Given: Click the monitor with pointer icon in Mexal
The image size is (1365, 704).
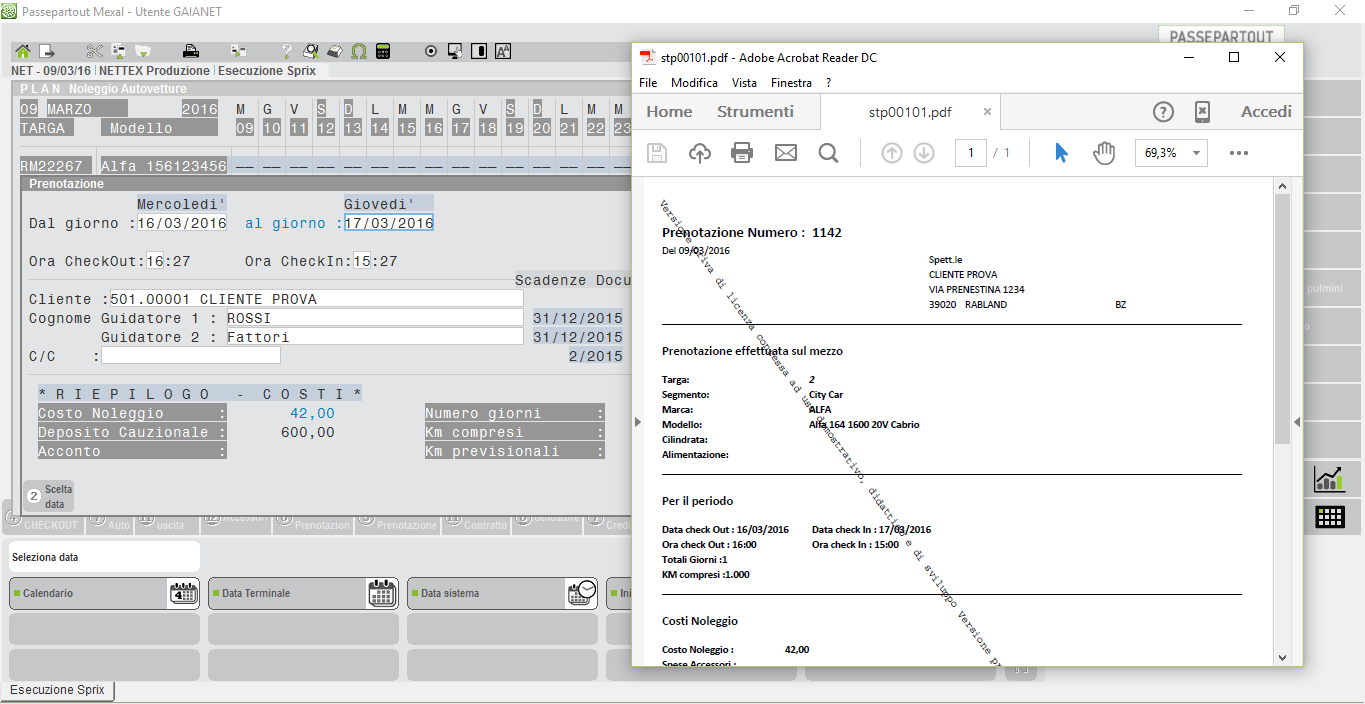Looking at the screenshot, I should point(455,51).
